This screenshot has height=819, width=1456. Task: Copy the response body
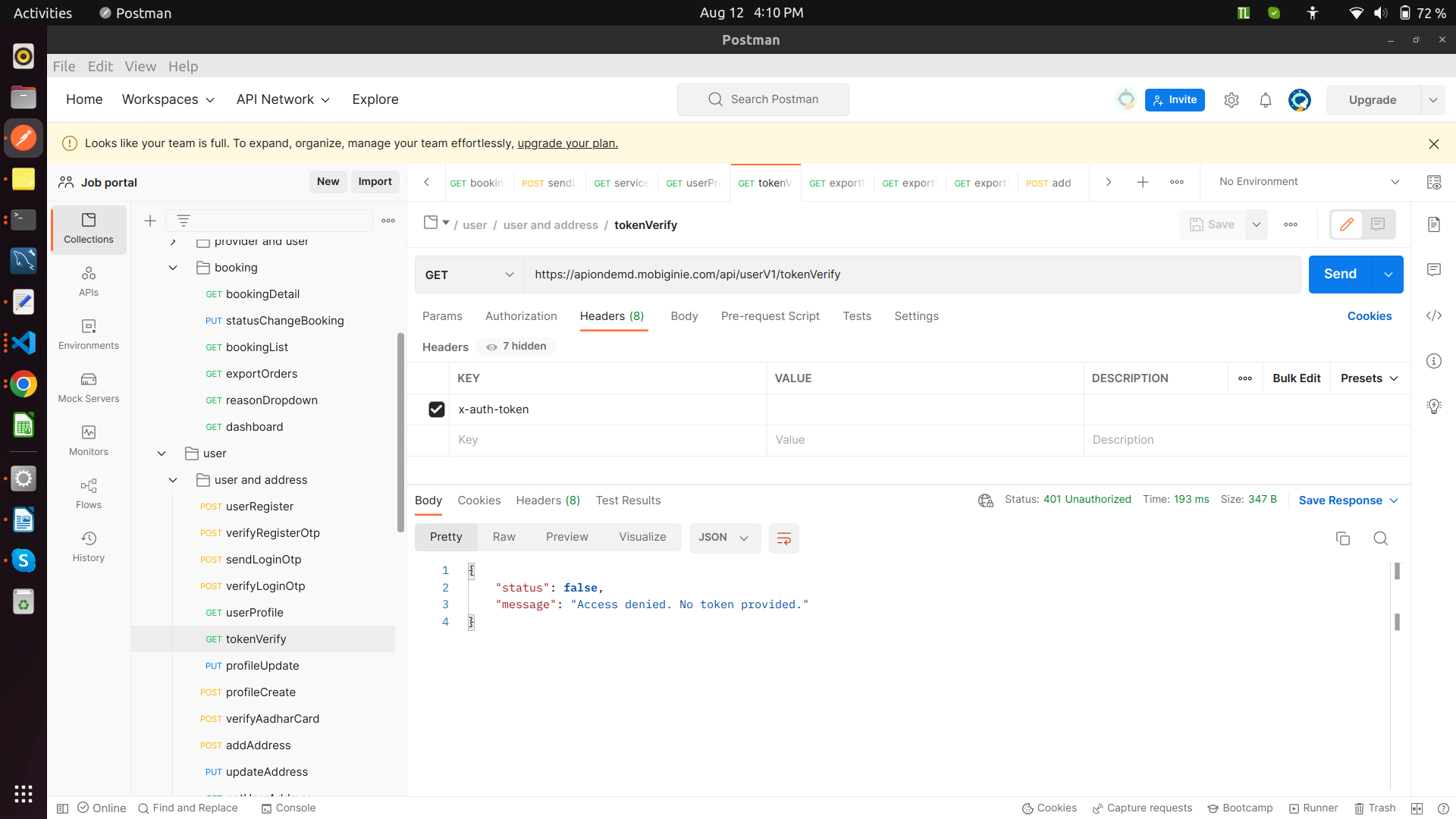coord(1342,538)
